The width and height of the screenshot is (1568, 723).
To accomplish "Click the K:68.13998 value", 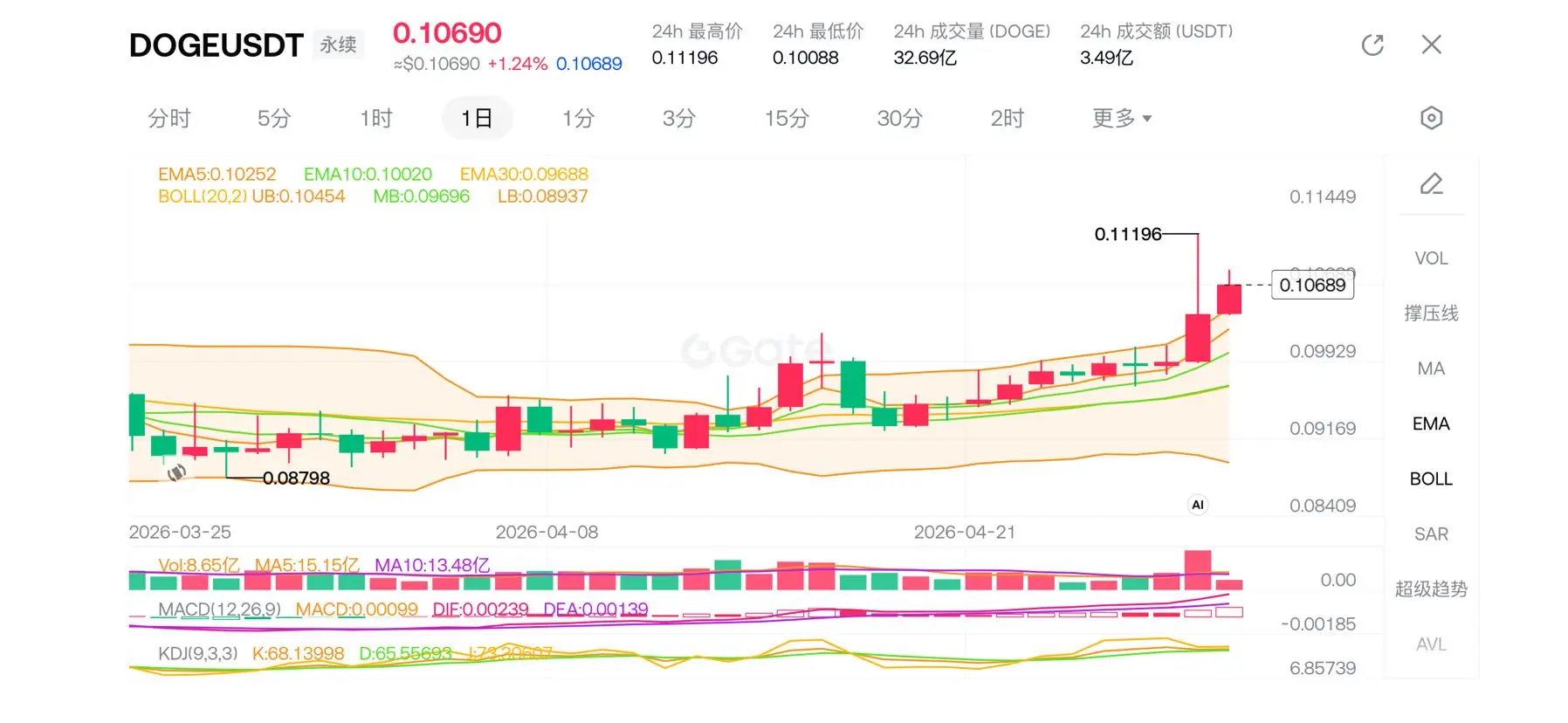I will [x=298, y=653].
